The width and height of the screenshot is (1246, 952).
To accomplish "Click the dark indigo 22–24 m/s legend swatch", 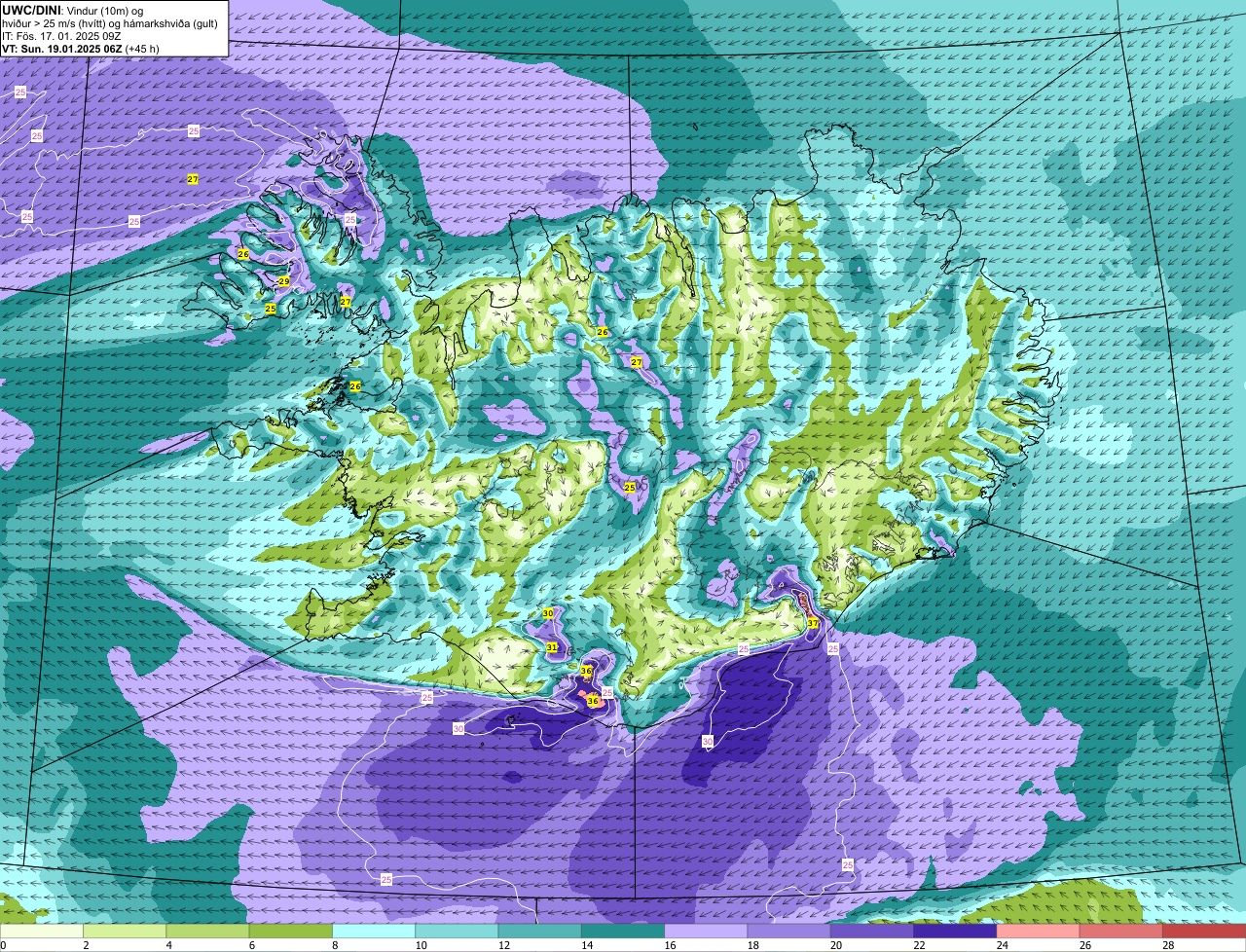I will (x=956, y=931).
